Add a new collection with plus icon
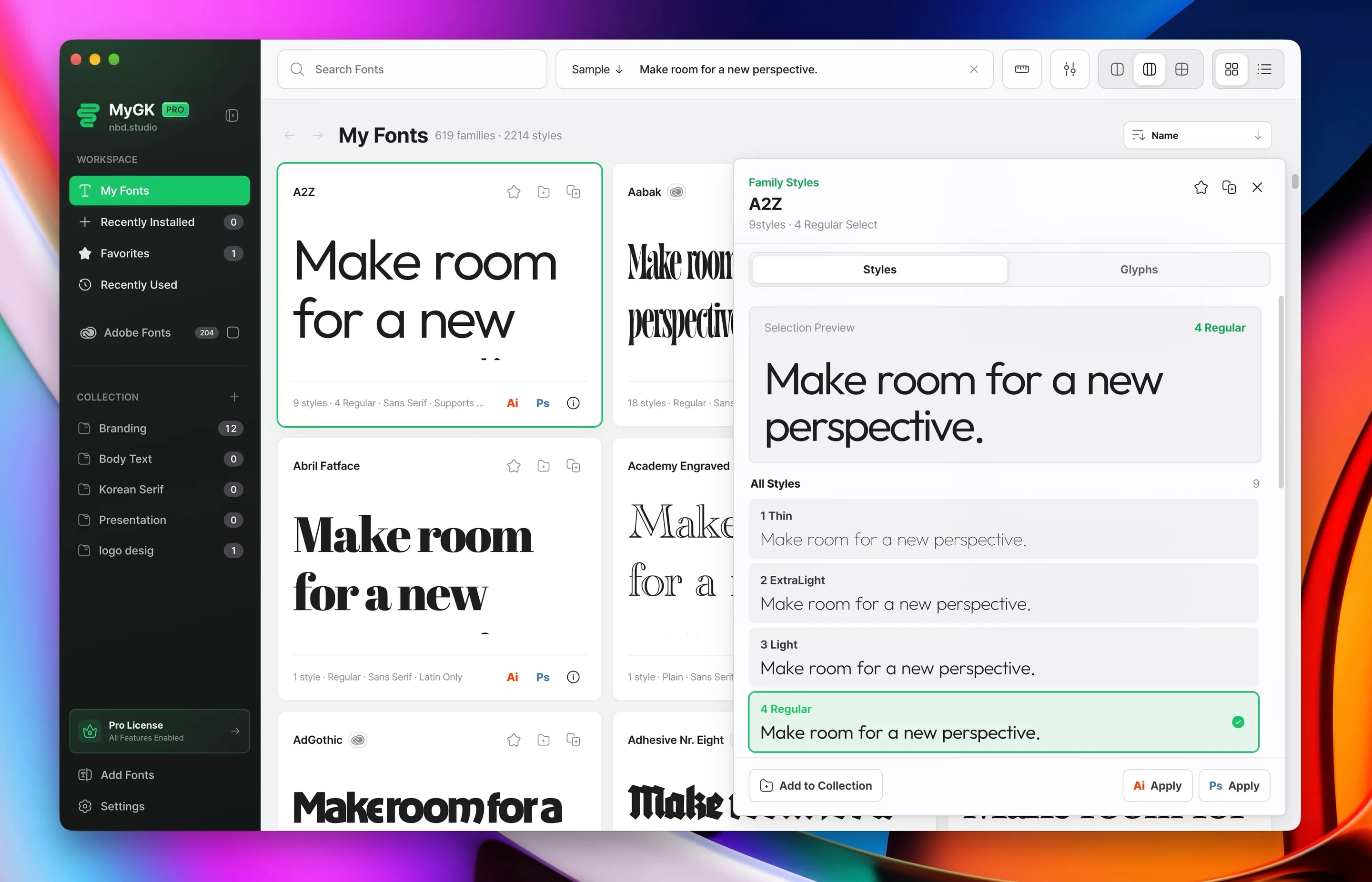1372x882 pixels. pyautogui.click(x=234, y=397)
